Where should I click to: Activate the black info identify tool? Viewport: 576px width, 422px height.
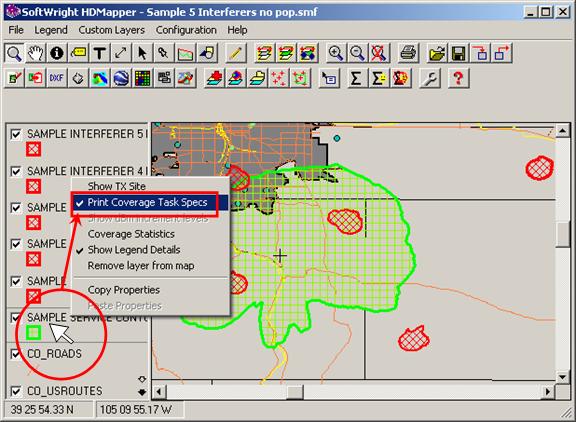click(57, 53)
